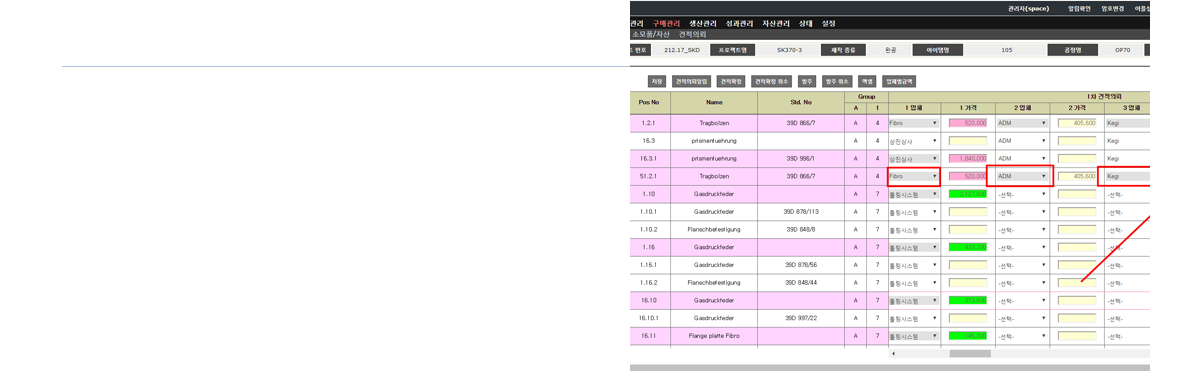Image resolution: width=1200 pixels, height=371 pixels.
Task: Click the 견적의뢰알림 button
Action: [x=692, y=81]
